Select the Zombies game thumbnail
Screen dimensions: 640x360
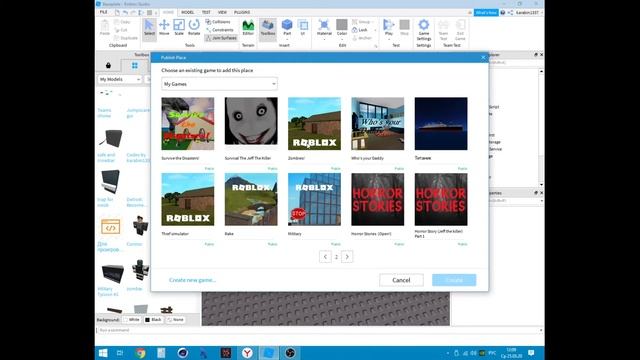click(314, 124)
